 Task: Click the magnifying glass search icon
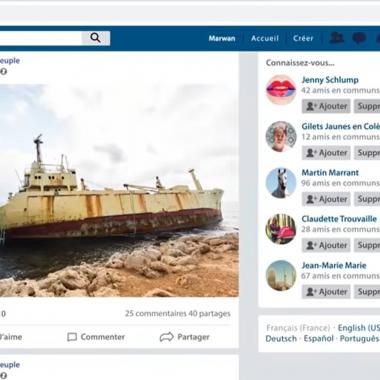click(x=95, y=38)
